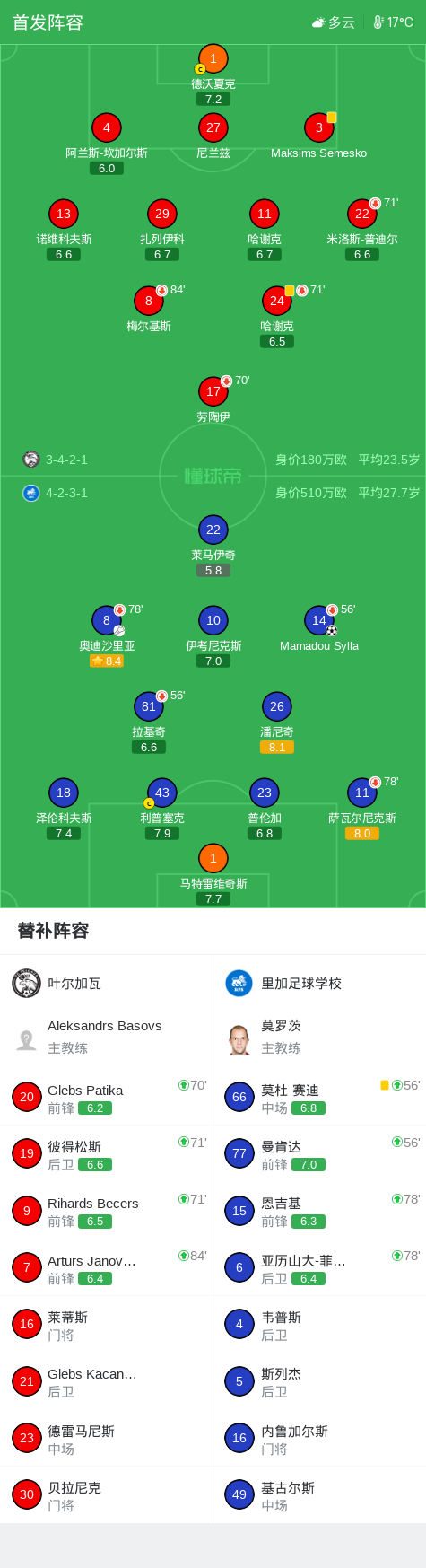Open number 10 伊考尼克斯 player icon
426x1568 pixels.
213,620
